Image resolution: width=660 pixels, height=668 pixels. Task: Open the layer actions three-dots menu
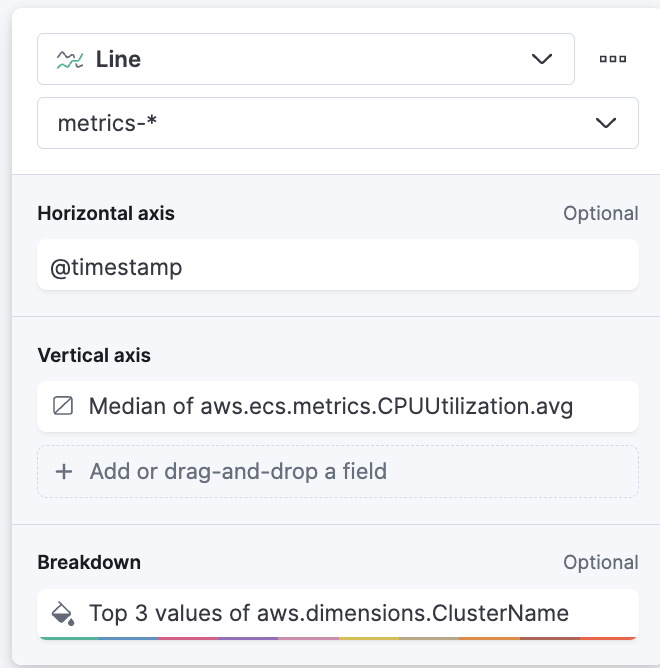[x=613, y=59]
